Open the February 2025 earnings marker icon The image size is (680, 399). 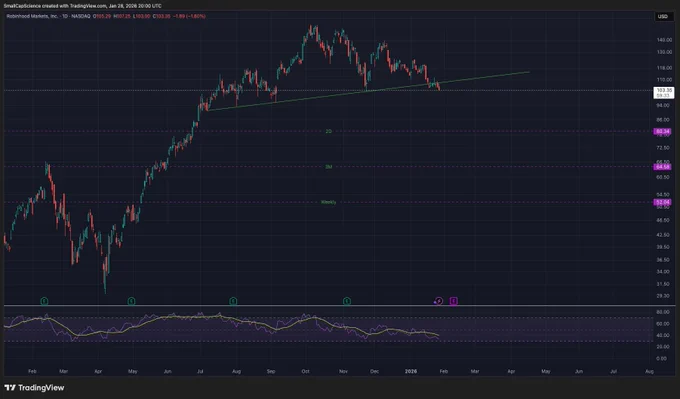coord(44,301)
